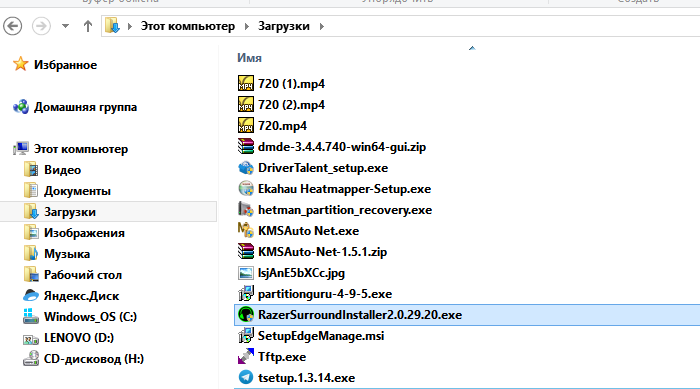This screenshot has width=700, height=389.
Task: Select Загрузки in the navigation pane
Action: click(x=70, y=212)
